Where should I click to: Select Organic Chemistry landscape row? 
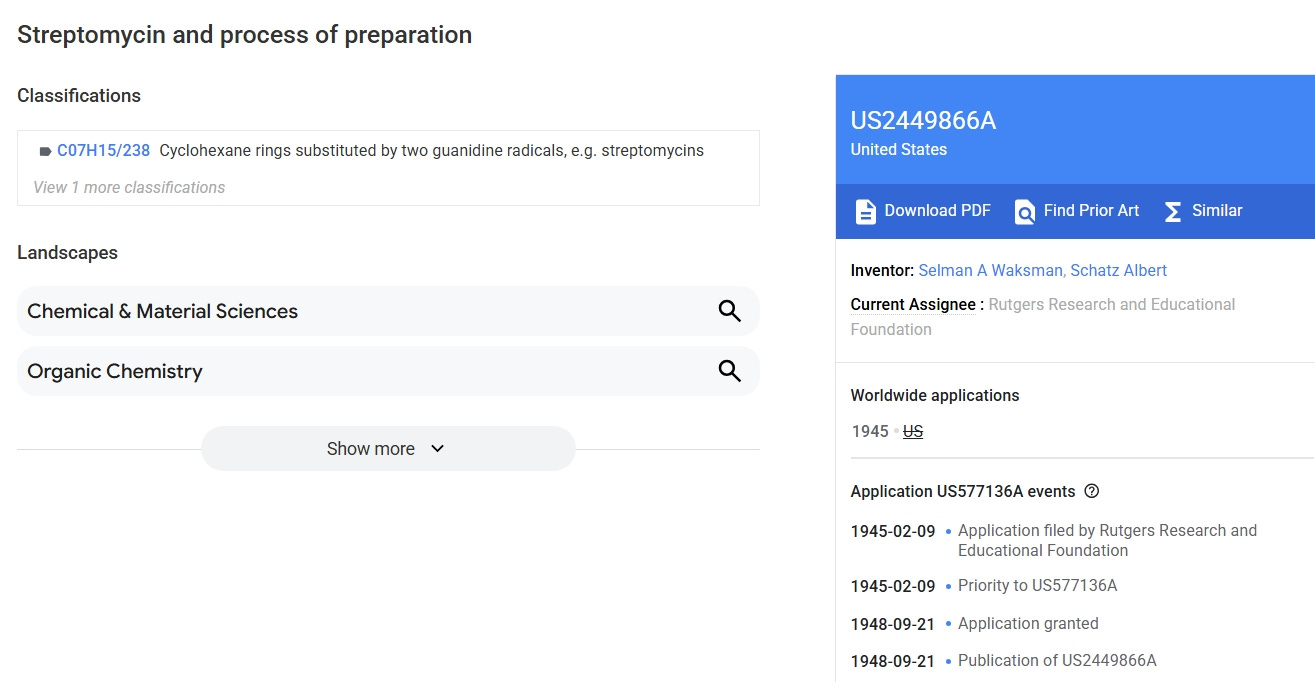point(388,371)
